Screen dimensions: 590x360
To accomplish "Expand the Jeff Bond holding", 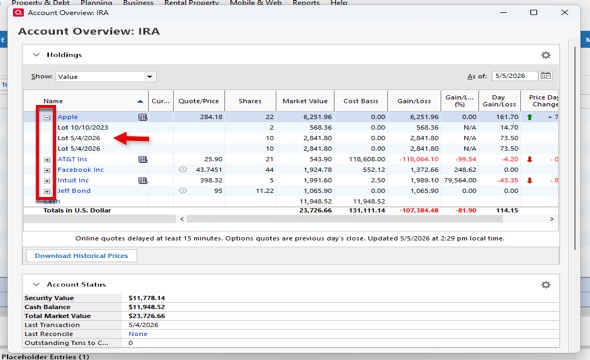I will (x=47, y=191).
